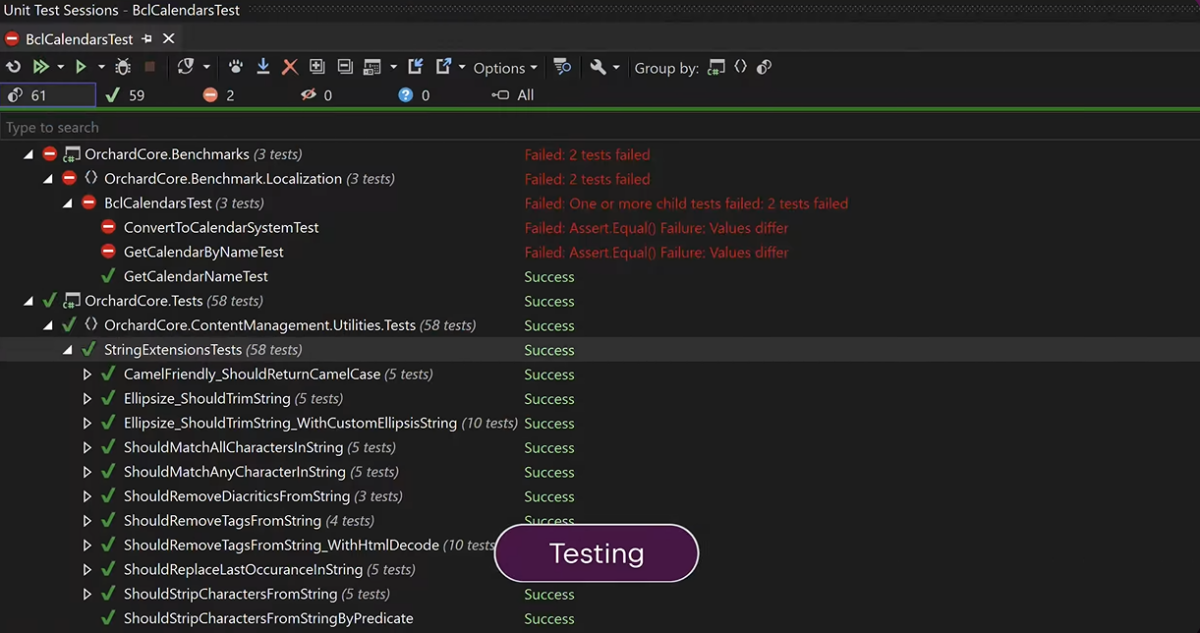Expand the CamelFriendly_ShouldReturnCamelCase test node

(x=87, y=375)
